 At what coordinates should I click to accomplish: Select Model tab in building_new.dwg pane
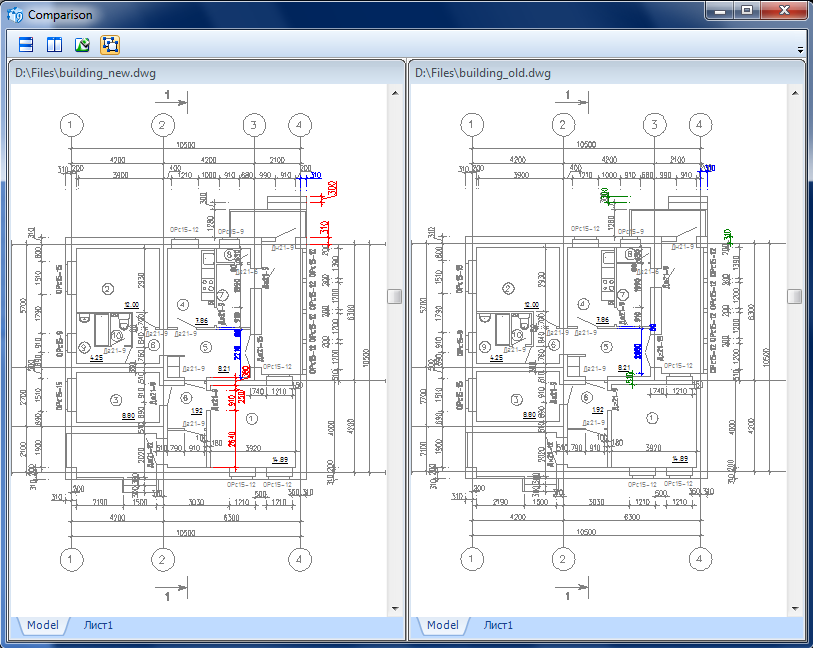tap(43, 625)
